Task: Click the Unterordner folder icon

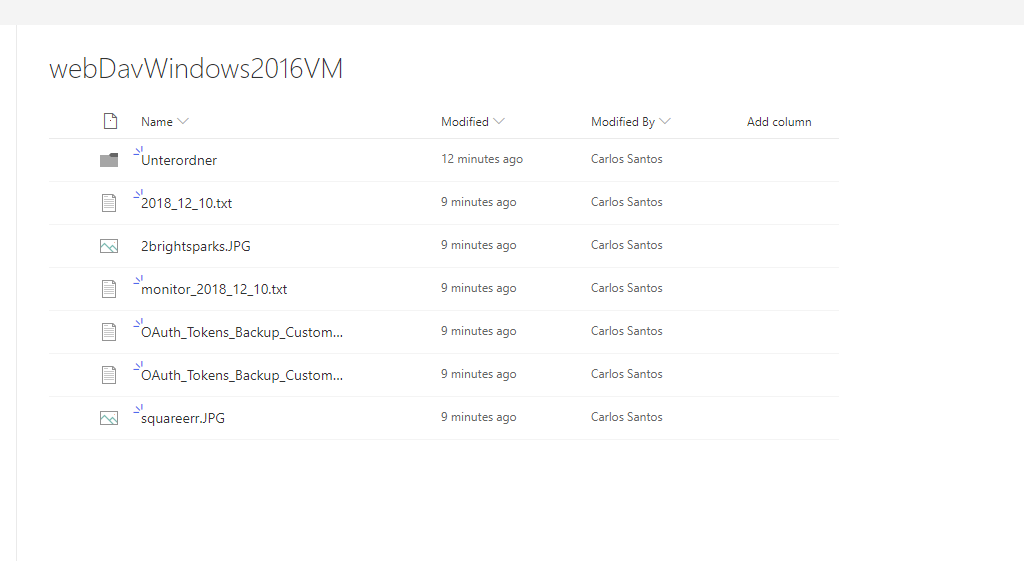Action: pyautogui.click(x=109, y=160)
